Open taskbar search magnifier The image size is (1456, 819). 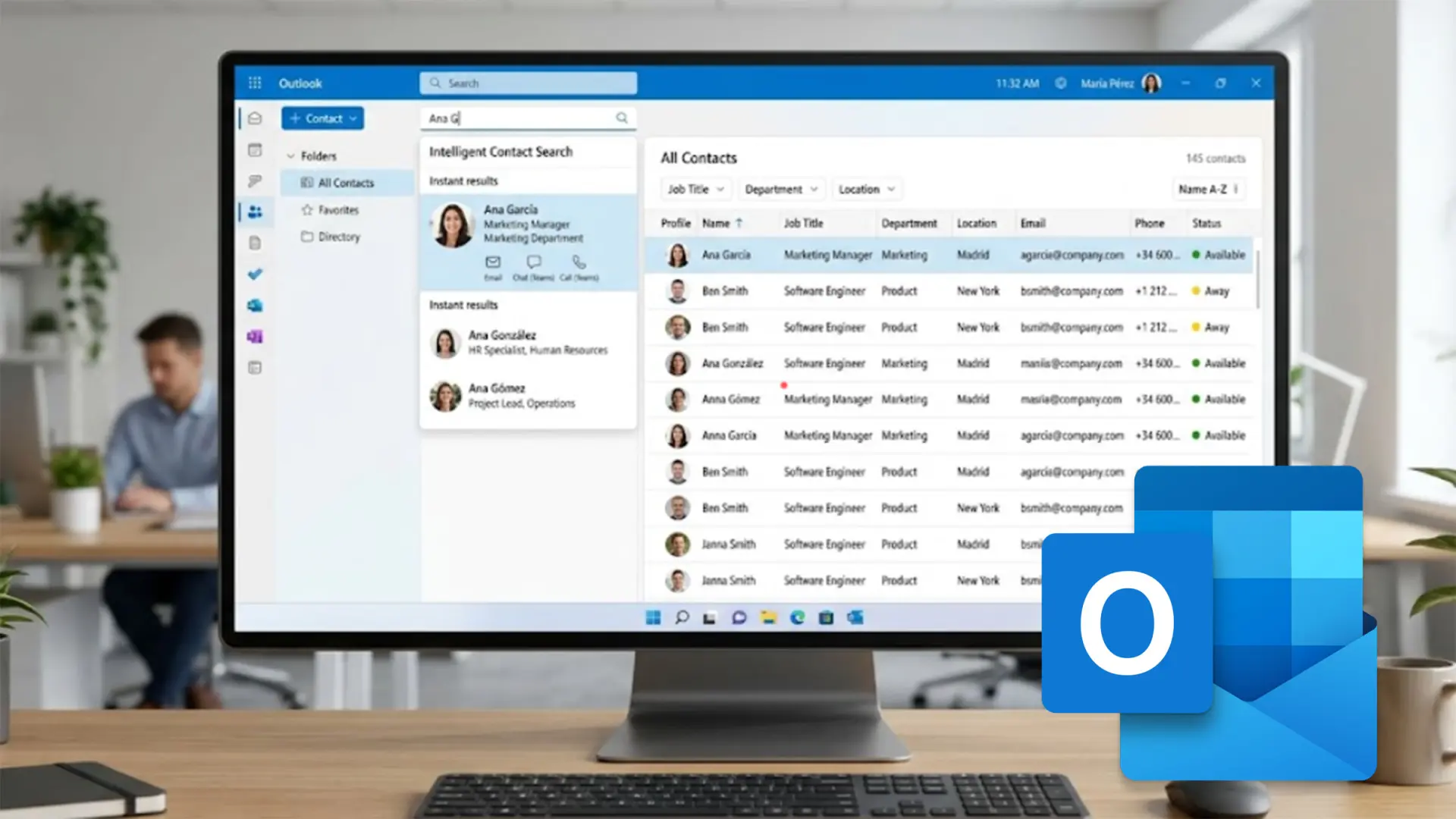tap(682, 617)
